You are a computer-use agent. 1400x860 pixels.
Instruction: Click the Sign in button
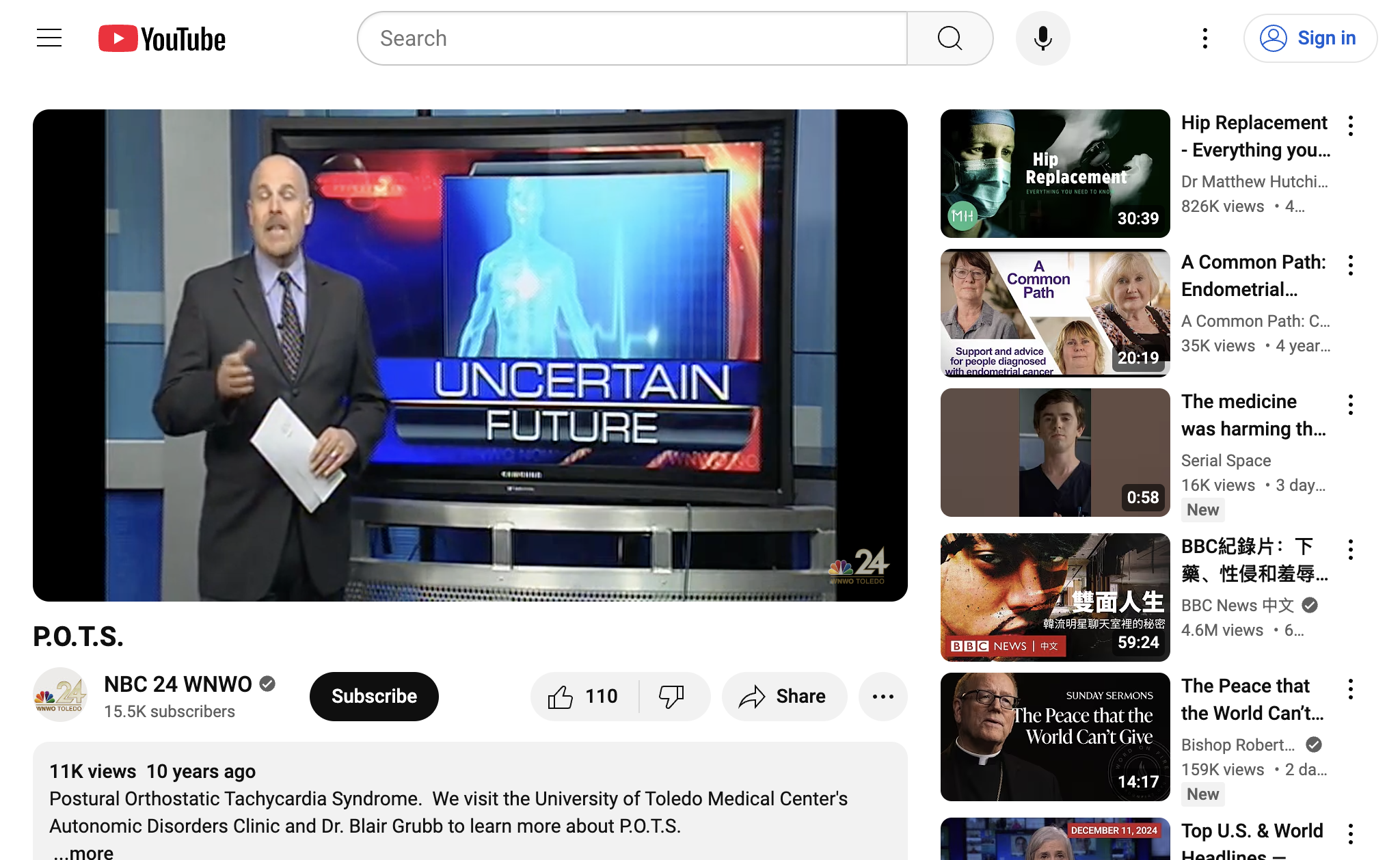1310,38
